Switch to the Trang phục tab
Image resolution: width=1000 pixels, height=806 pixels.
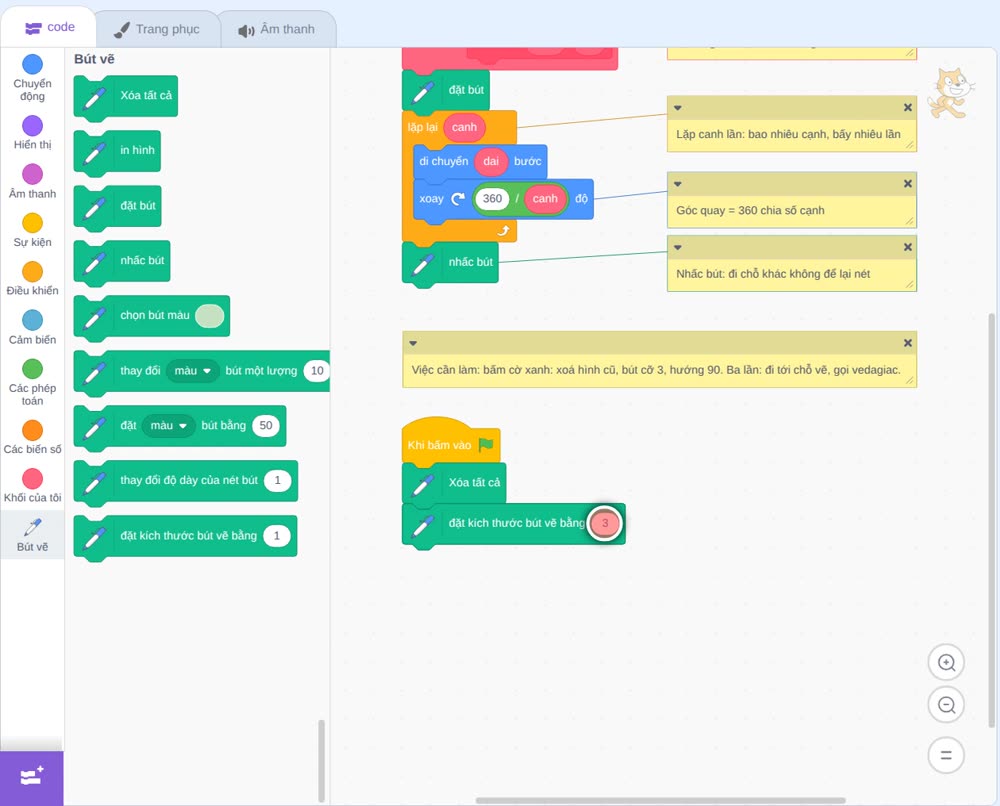coord(157,29)
